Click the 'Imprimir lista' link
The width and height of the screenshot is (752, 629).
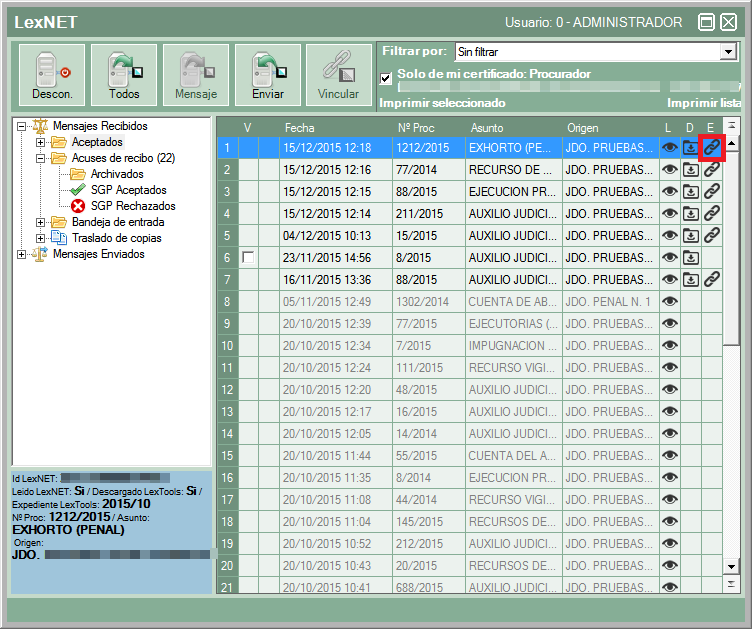click(x=703, y=103)
